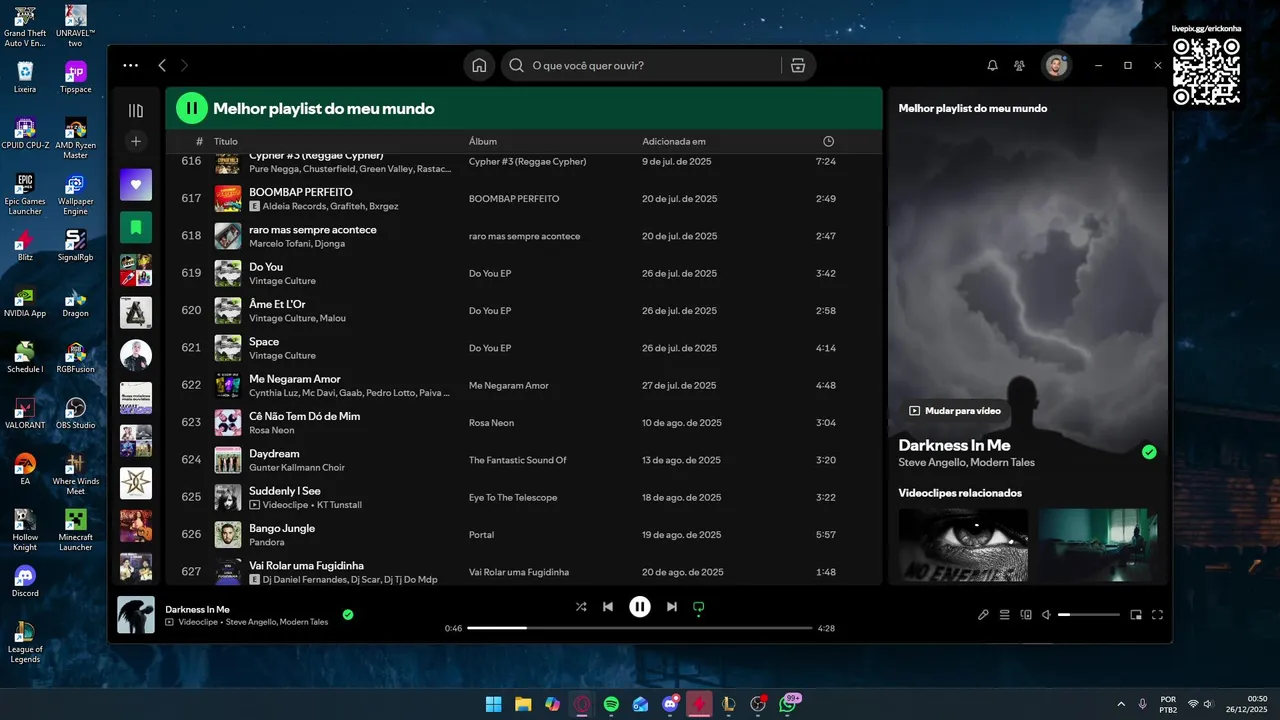1280x720 pixels.
Task: Click Mudar para vídeo button
Action: 955,411
